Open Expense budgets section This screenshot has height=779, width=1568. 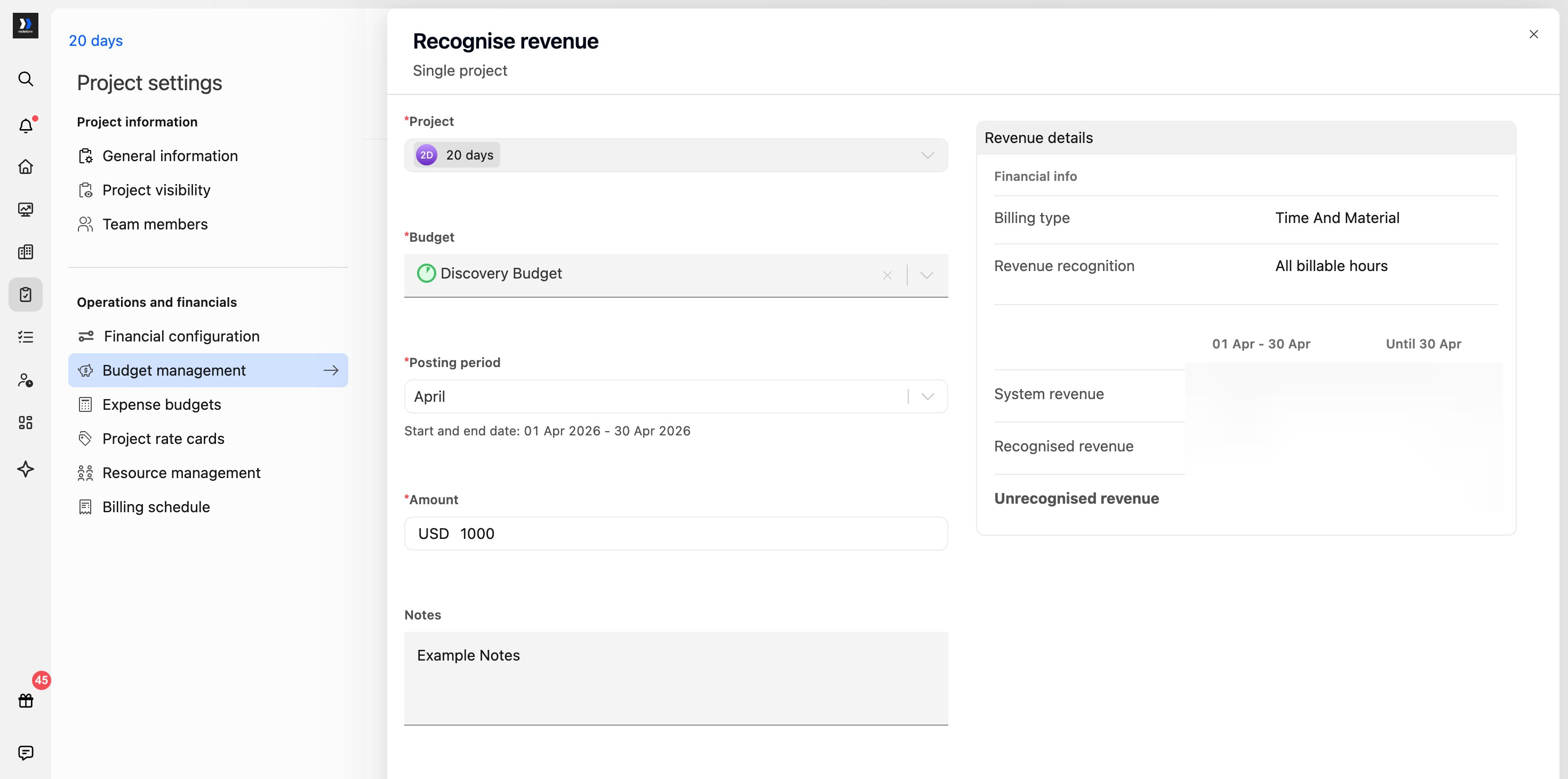208,404
